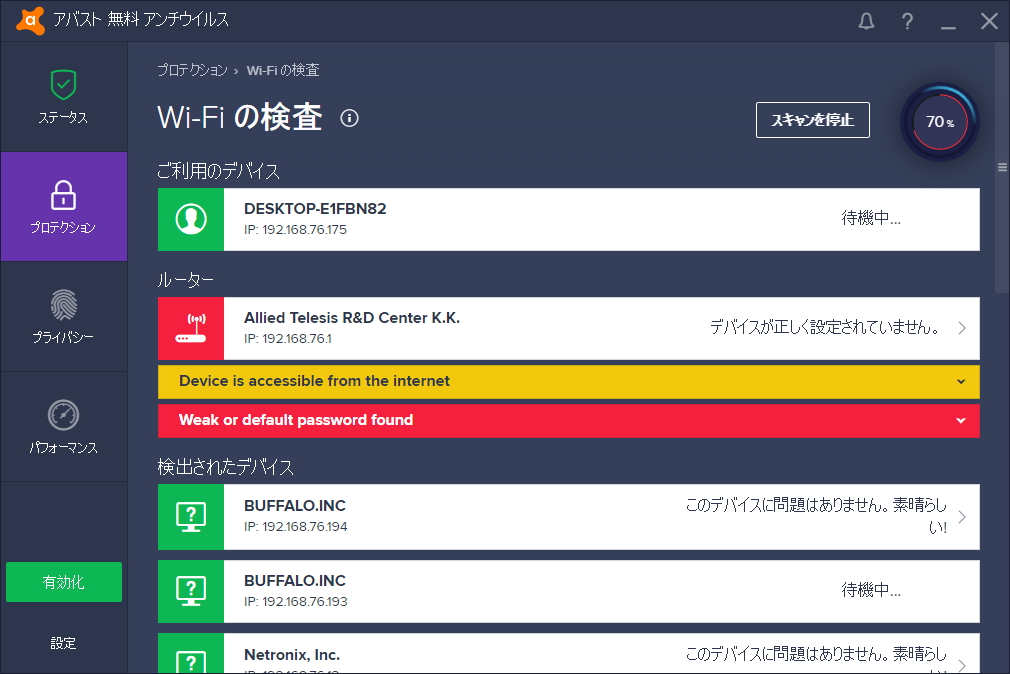
Task: Open 設定 from the bottom sidebar
Action: (x=63, y=643)
